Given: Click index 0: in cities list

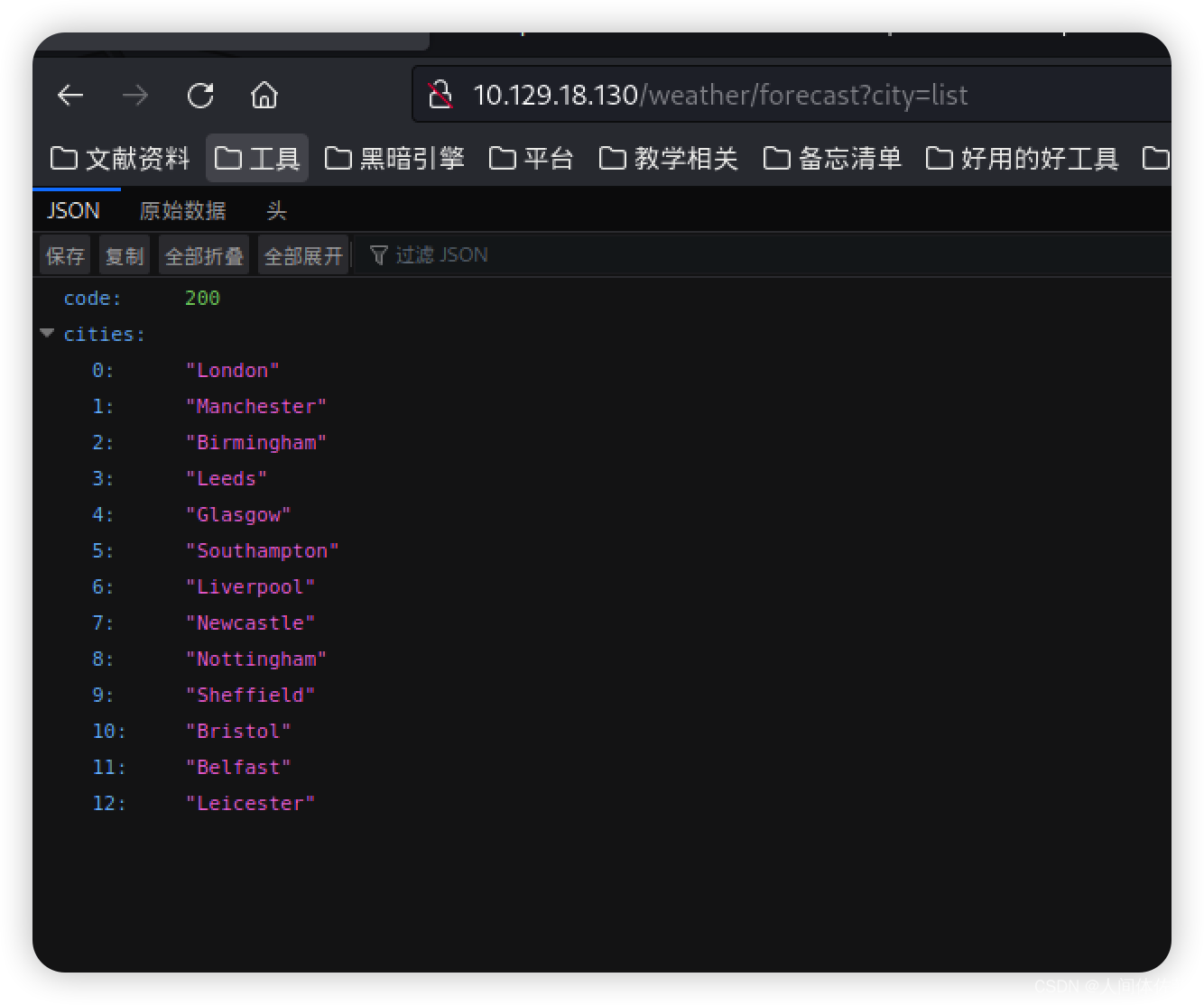Looking at the screenshot, I should coord(103,371).
